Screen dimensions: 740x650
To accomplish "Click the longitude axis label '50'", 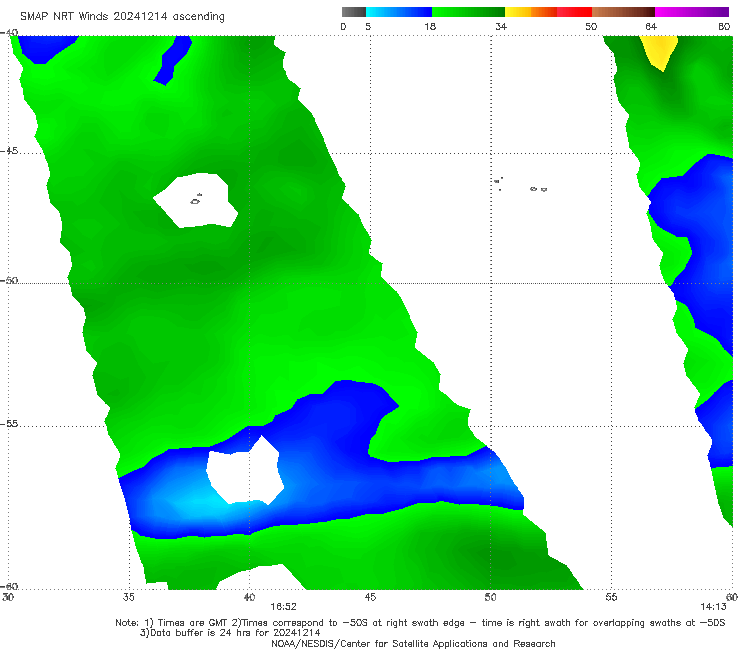I will [490, 597].
